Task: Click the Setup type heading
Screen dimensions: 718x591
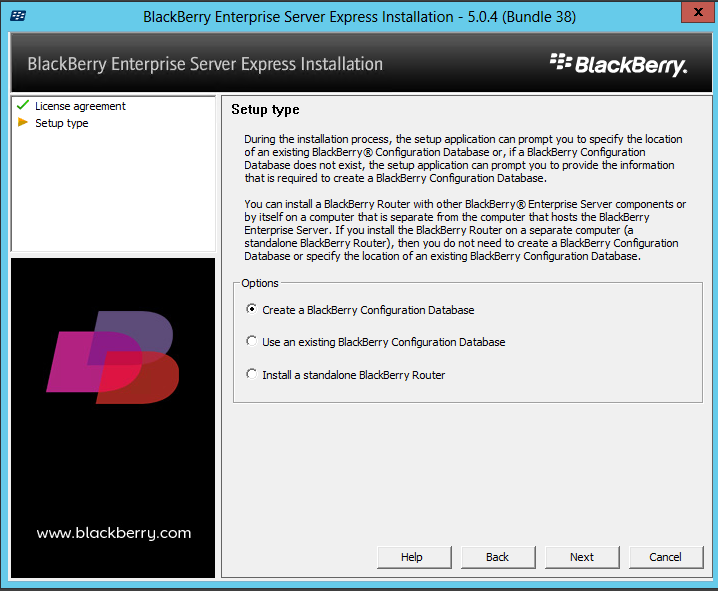Action: click(265, 110)
